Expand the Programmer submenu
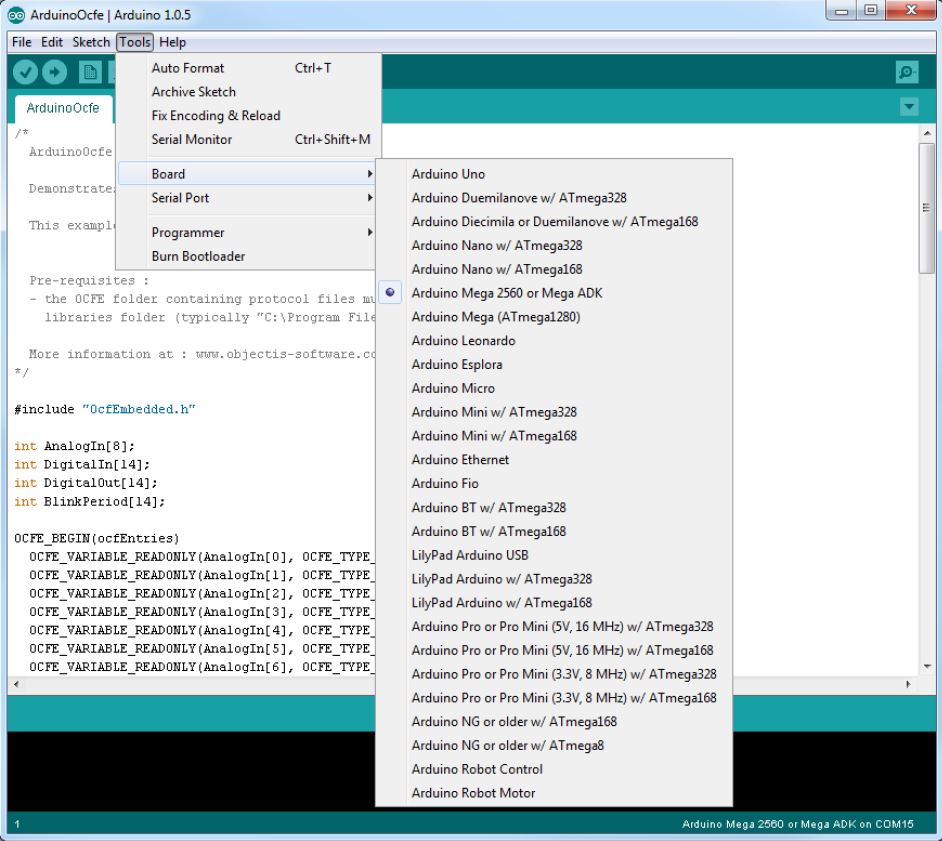The image size is (942, 841). pos(246,232)
